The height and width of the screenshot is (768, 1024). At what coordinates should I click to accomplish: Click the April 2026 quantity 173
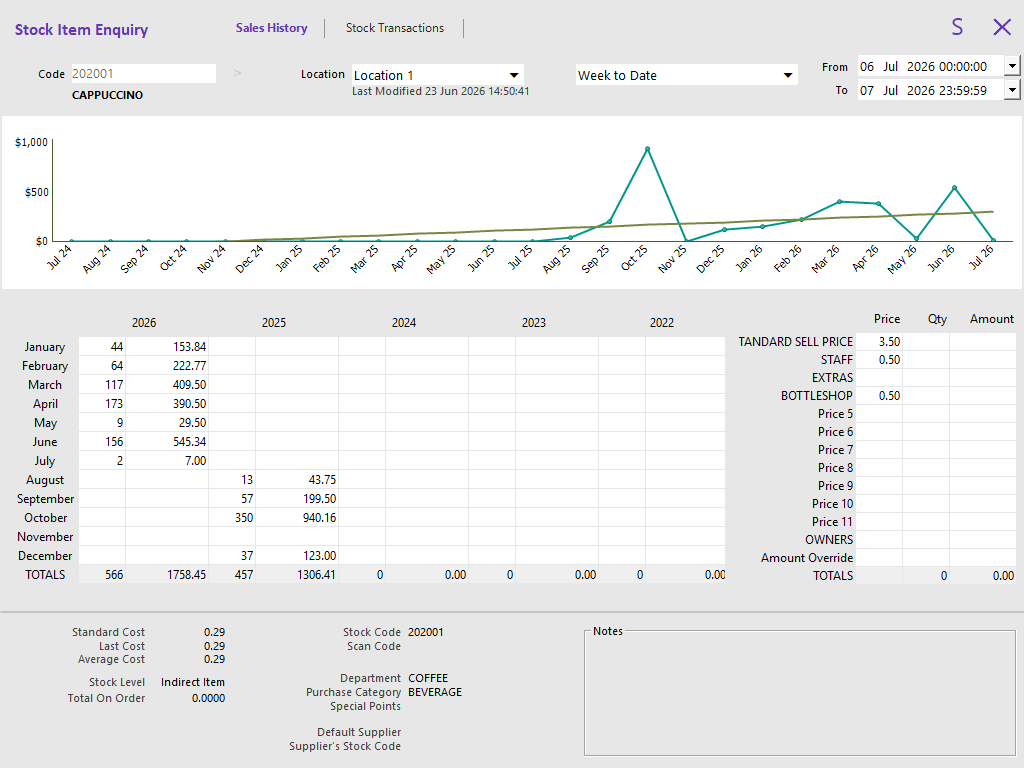tap(102, 404)
